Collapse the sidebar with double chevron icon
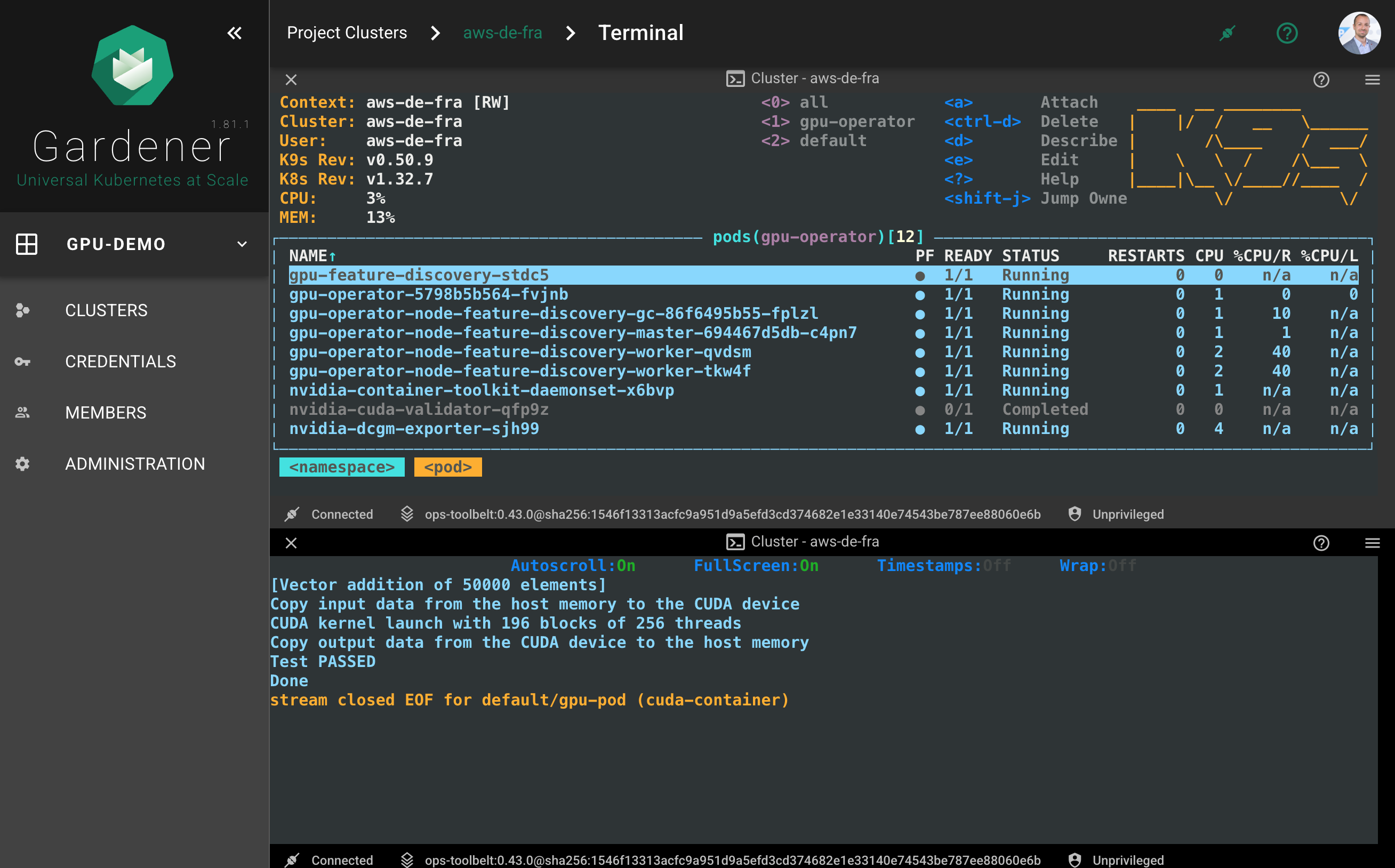The height and width of the screenshot is (868, 1395). (x=234, y=33)
